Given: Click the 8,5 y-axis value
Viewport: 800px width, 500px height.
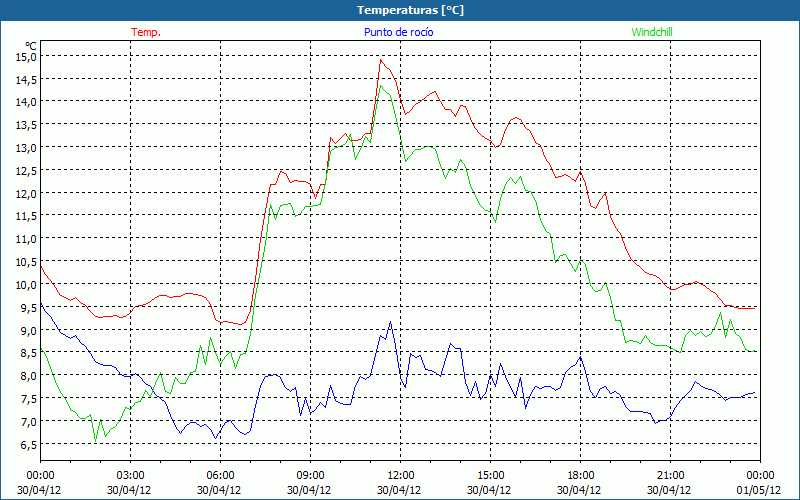Looking at the screenshot, I should (28, 353).
